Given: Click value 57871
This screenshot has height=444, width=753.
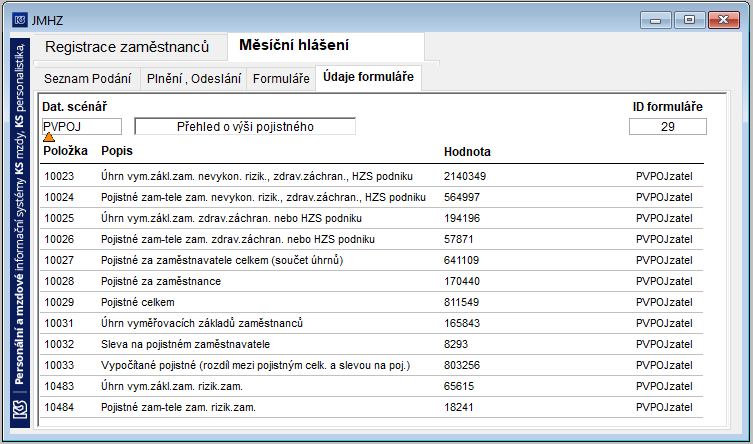Looking at the screenshot, I should coord(459,239).
